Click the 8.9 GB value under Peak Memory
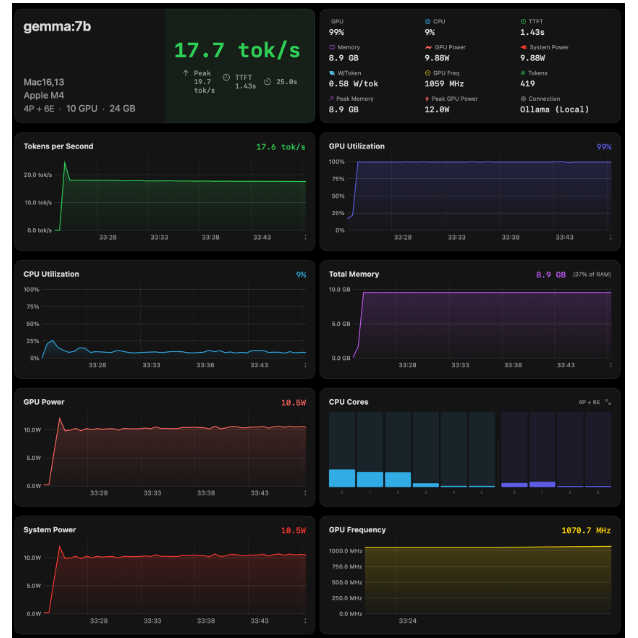638x638 pixels. 343,109
